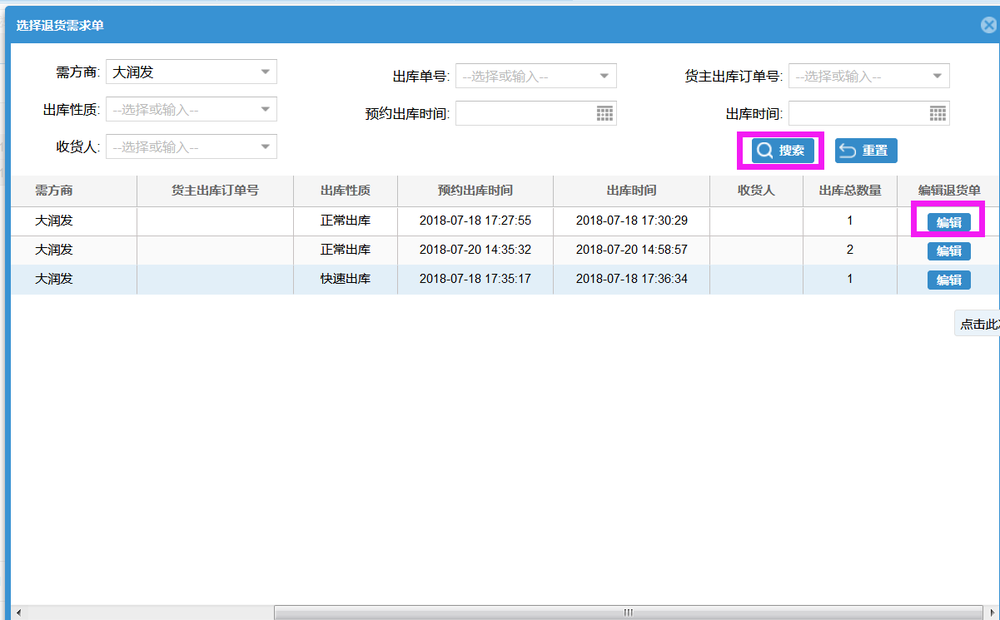This screenshot has width=1000, height=620.
Task: Open calendar picker for 出库时间
Action: pyautogui.click(x=937, y=113)
